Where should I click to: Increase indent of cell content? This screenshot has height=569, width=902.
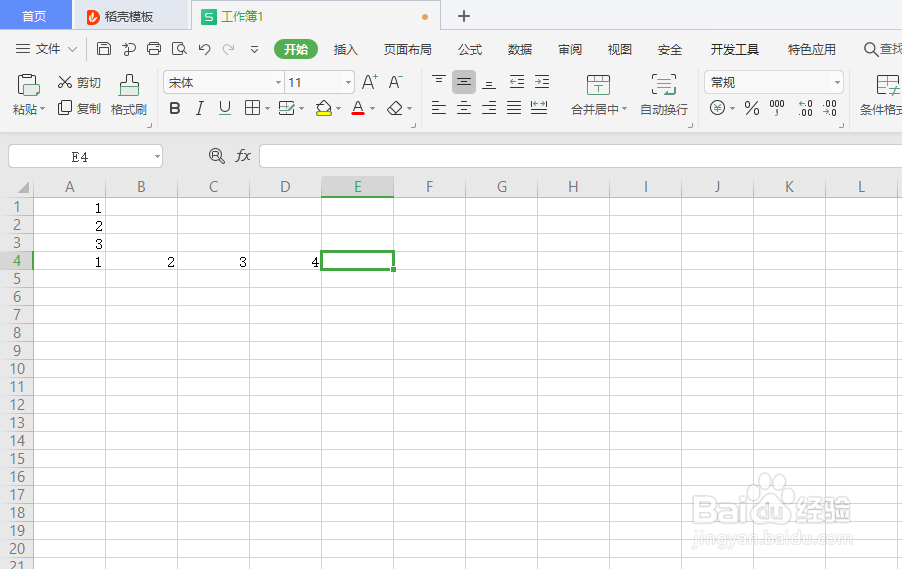pyautogui.click(x=542, y=82)
